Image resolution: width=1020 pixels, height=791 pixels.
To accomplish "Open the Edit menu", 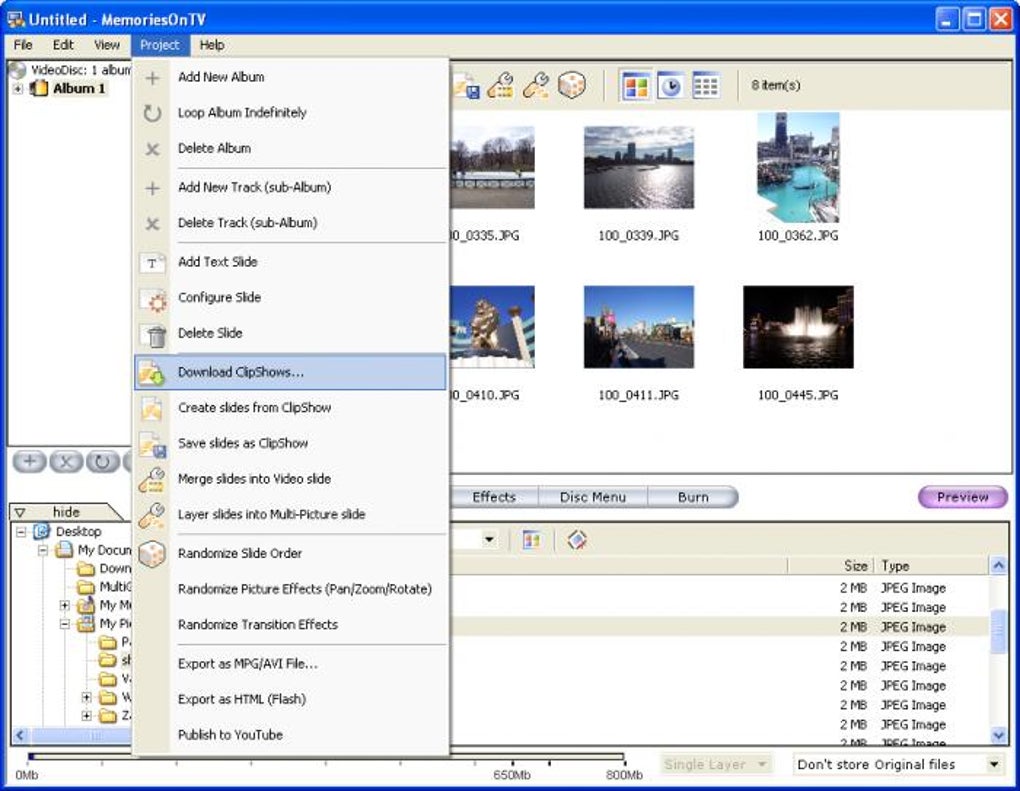I will 63,45.
